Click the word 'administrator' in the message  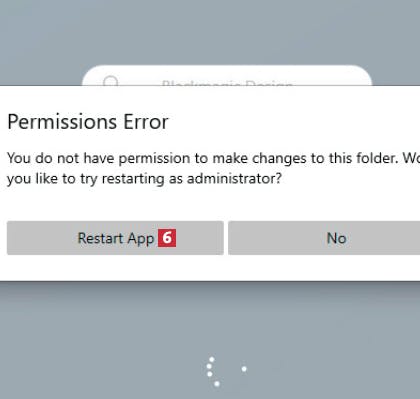point(231,178)
